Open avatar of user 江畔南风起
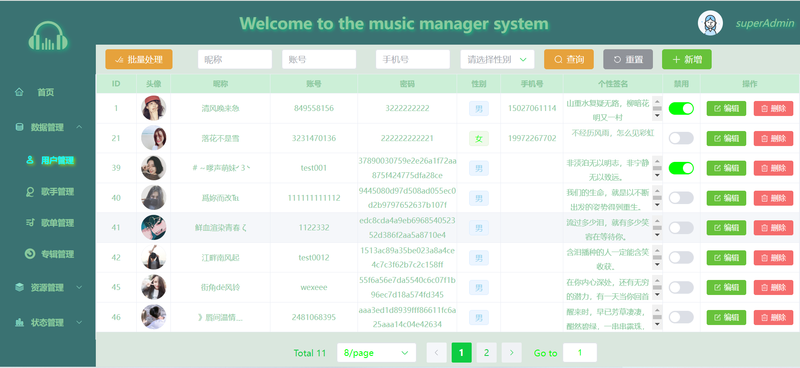800x368 pixels. 153,257
